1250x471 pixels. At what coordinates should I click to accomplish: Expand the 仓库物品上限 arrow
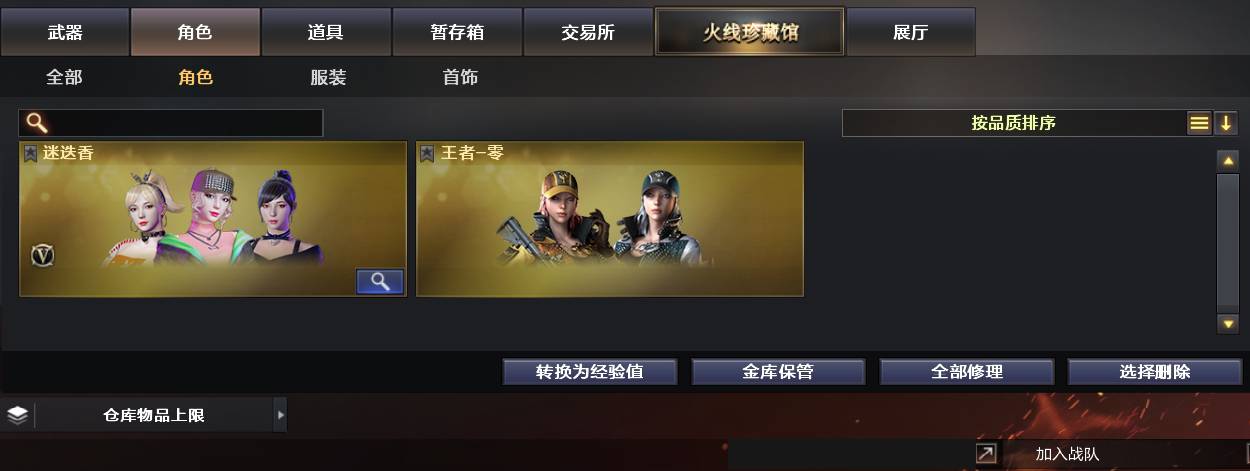point(280,415)
